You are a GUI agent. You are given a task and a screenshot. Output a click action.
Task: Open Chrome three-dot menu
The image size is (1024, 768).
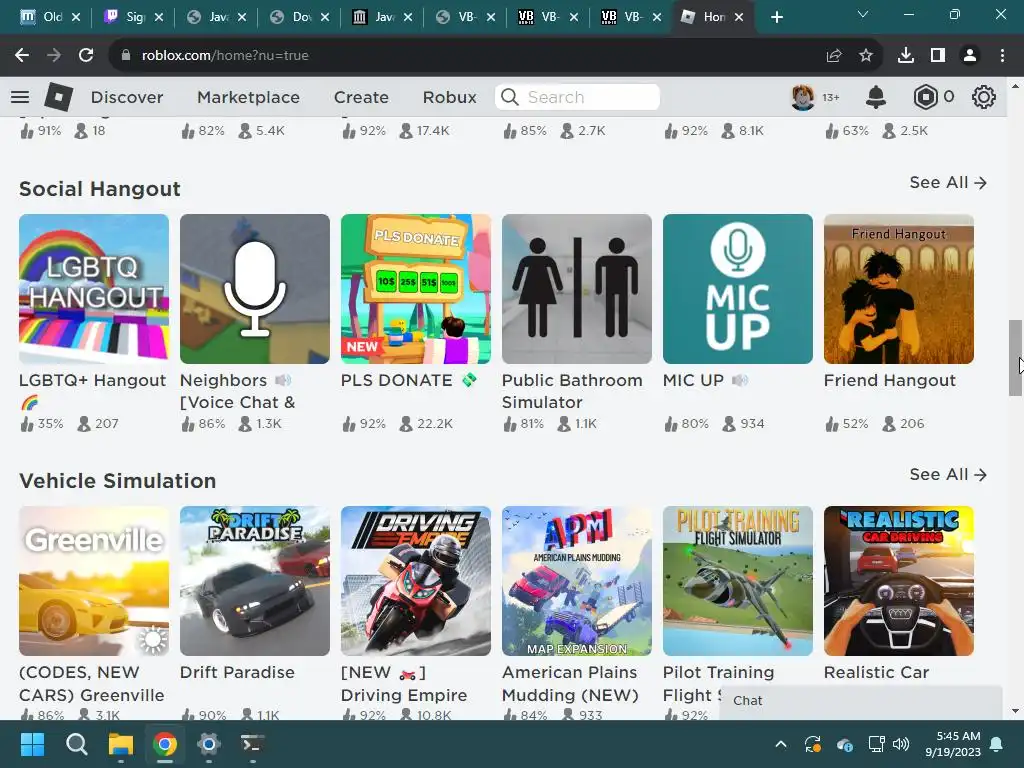(1002, 56)
